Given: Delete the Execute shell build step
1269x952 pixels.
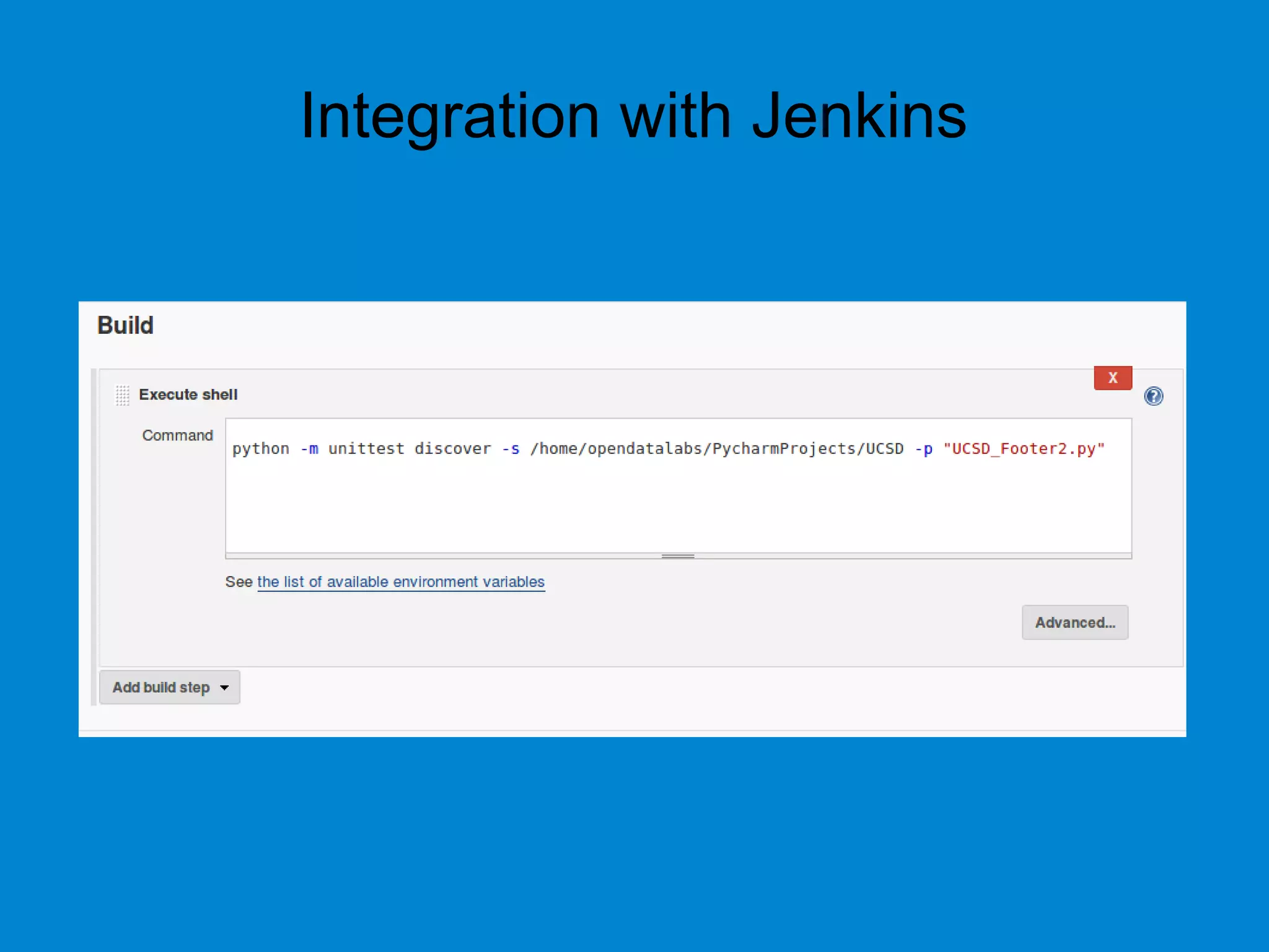Looking at the screenshot, I should coord(1113,378).
